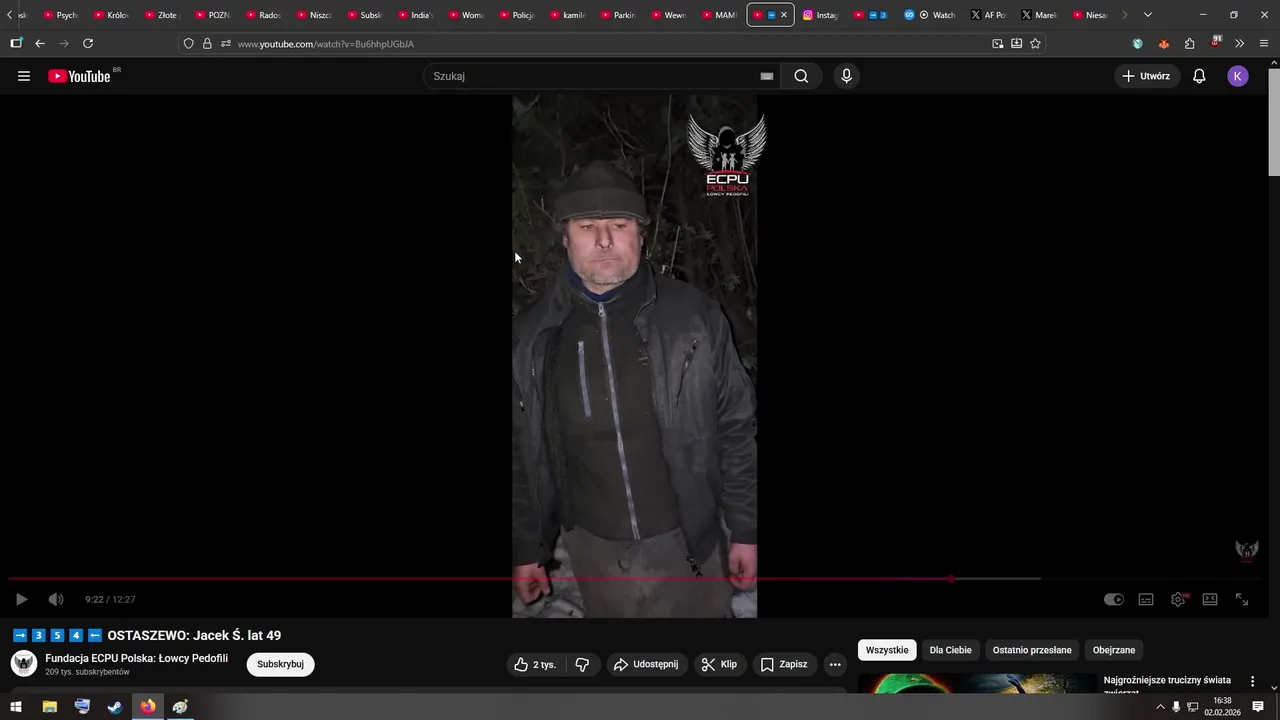Click the ECPU channel watermark in player
The height and width of the screenshot is (720, 1280).
pos(1246,550)
